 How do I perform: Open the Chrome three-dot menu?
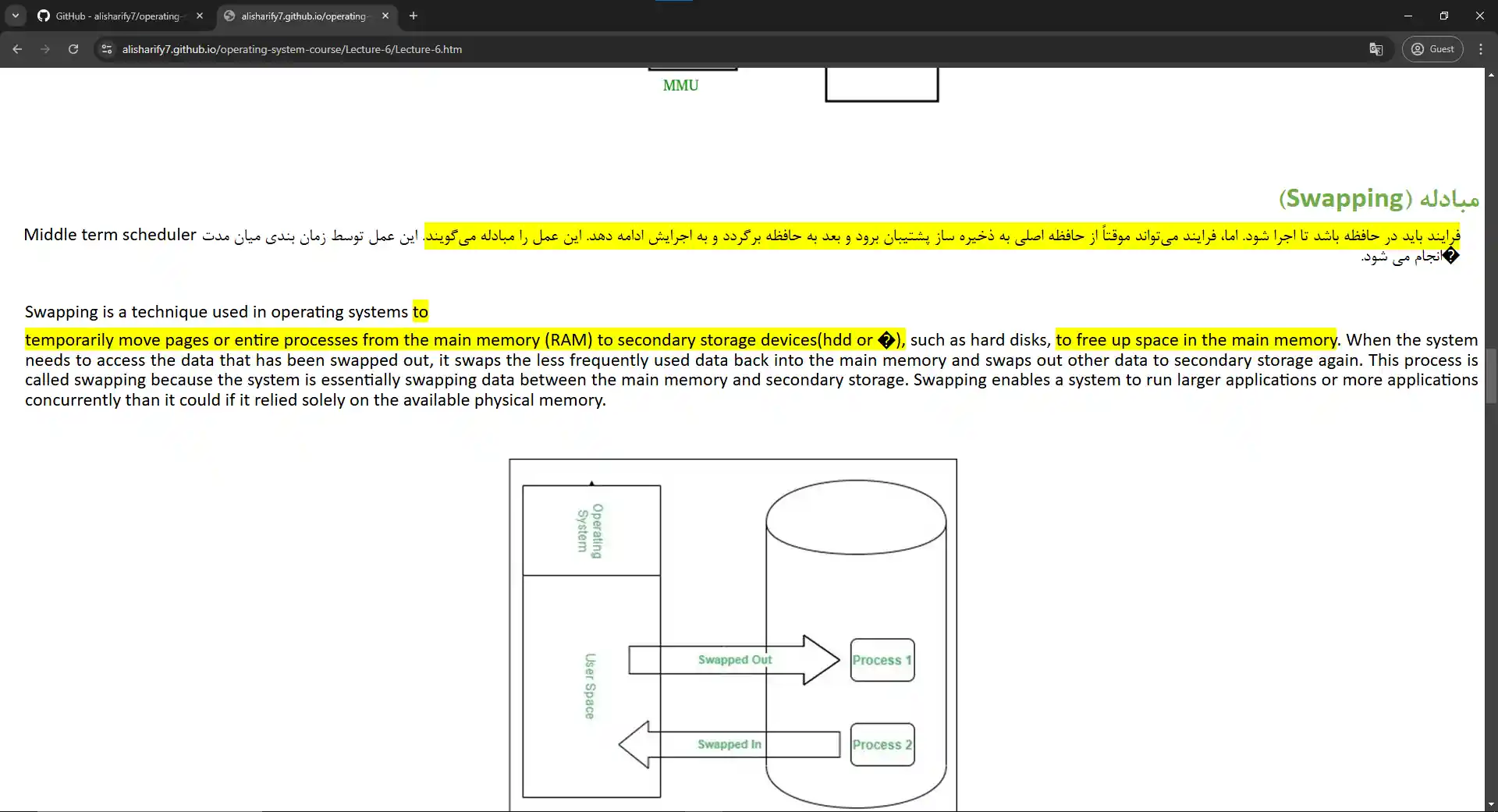(1481, 49)
